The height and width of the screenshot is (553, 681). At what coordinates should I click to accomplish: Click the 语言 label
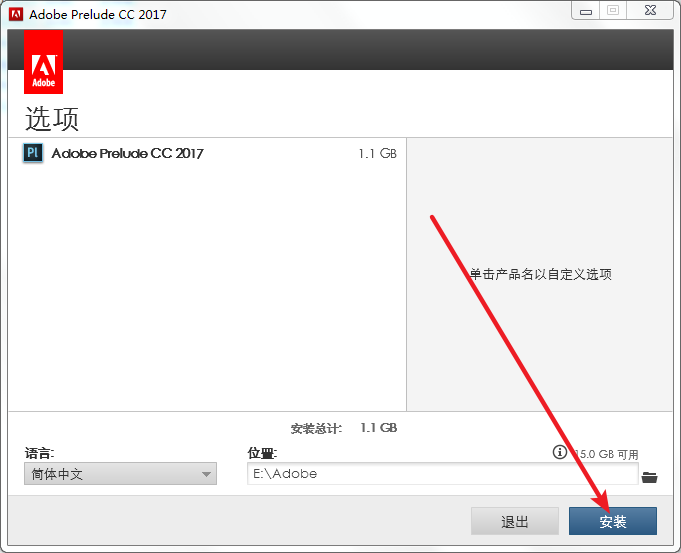40,453
